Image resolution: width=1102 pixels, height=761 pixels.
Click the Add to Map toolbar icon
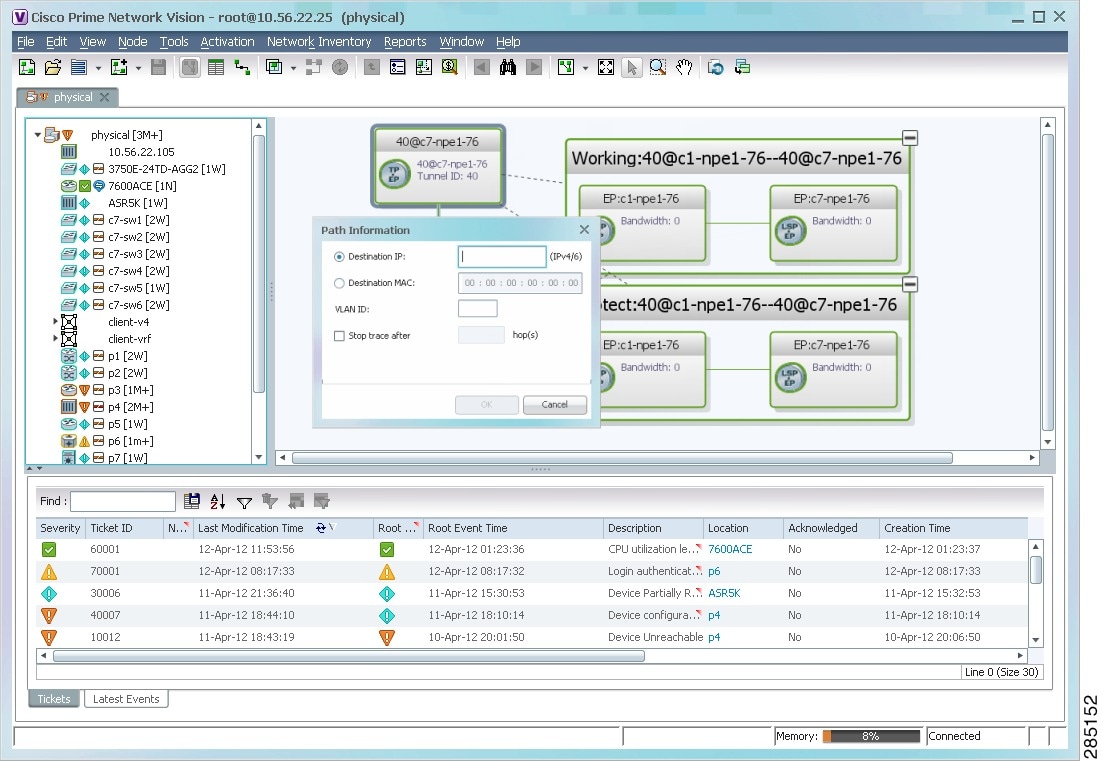[119, 67]
